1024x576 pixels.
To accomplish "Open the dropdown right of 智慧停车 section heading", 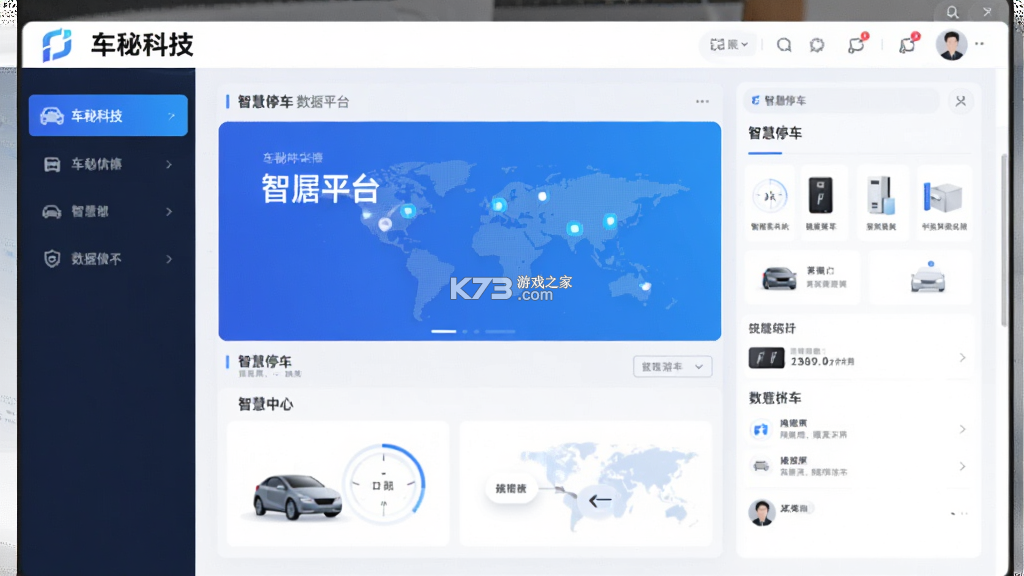I will pyautogui.click(x=672, y=366).
